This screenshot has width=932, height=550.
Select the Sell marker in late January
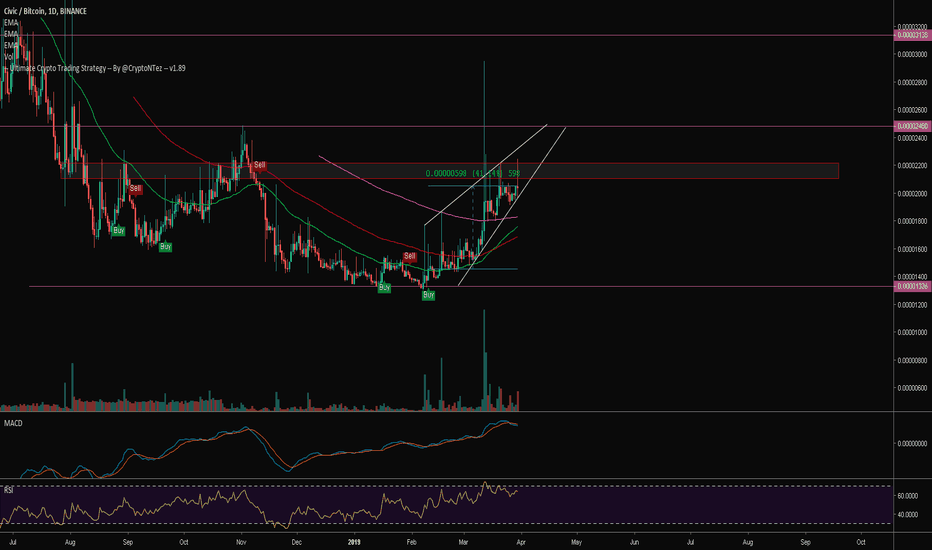tap(410, 256)
